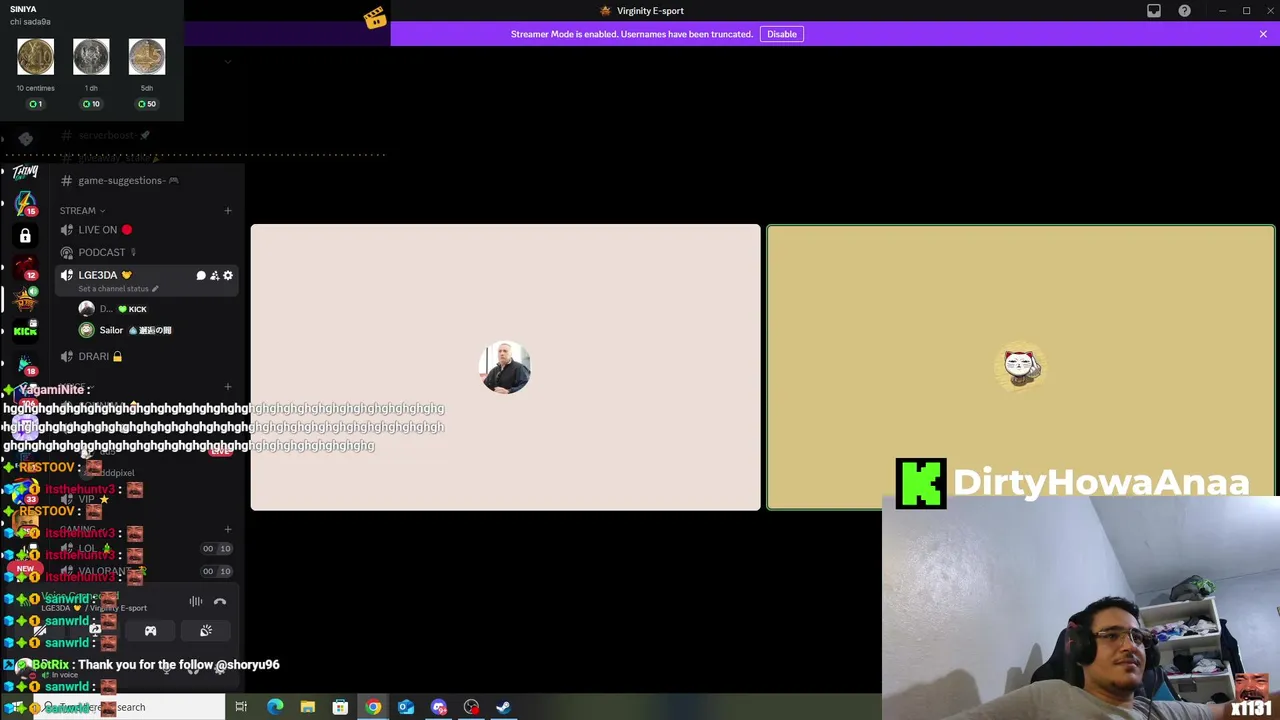Launch Microsoft Edge from taskbar
Image resolution: width=1280 pixels, height=720 pixels.
tap(275, 707)
